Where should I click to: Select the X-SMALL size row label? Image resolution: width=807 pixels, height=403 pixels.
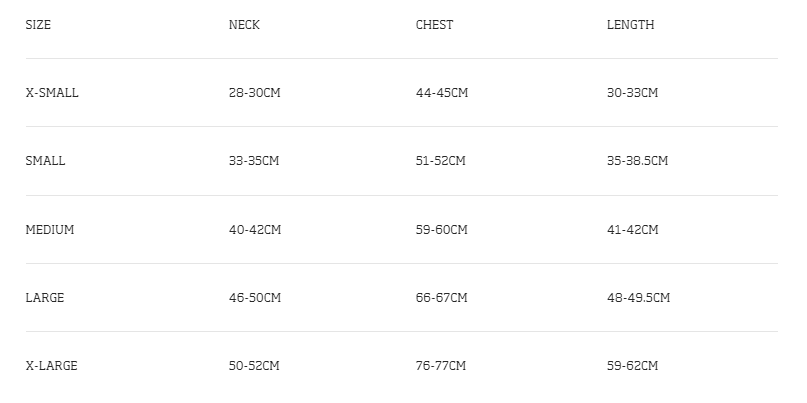(52, 93)
